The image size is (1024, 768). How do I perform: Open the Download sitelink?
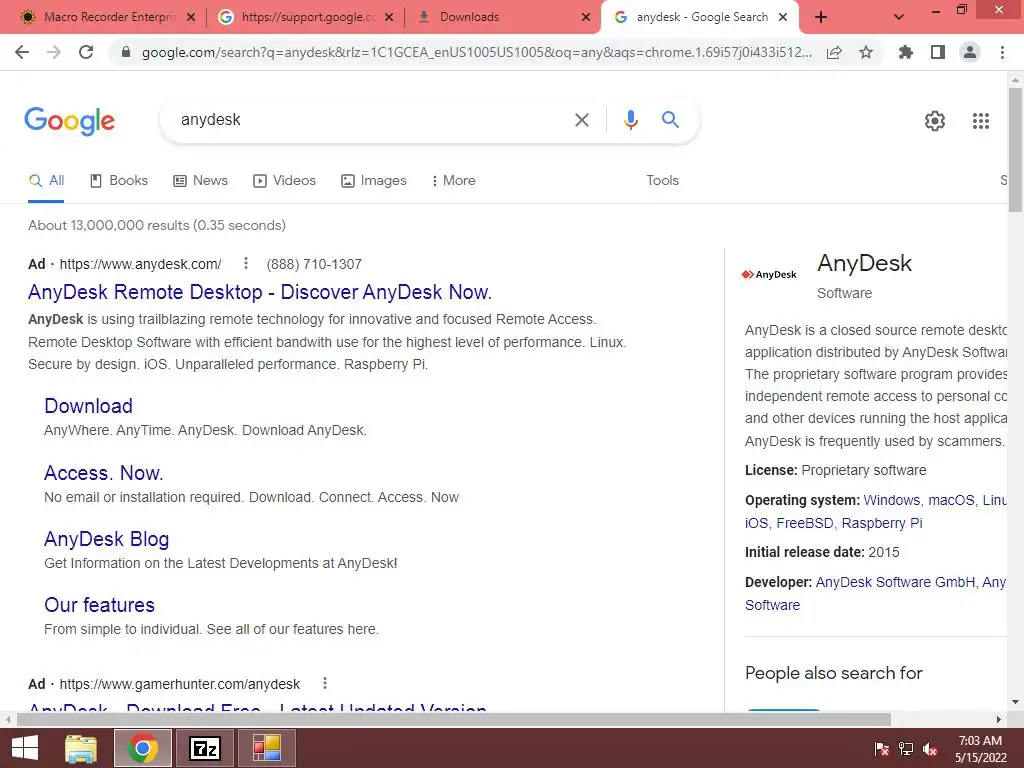point(88,406)
